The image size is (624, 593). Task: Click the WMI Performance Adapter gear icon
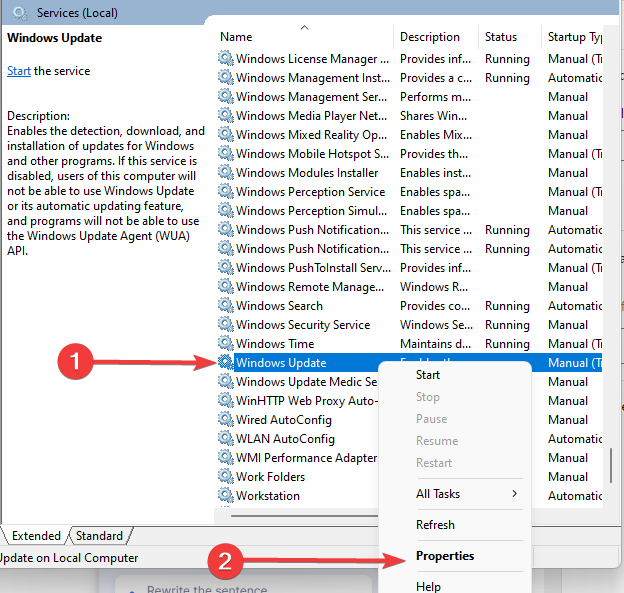point(226,457)
